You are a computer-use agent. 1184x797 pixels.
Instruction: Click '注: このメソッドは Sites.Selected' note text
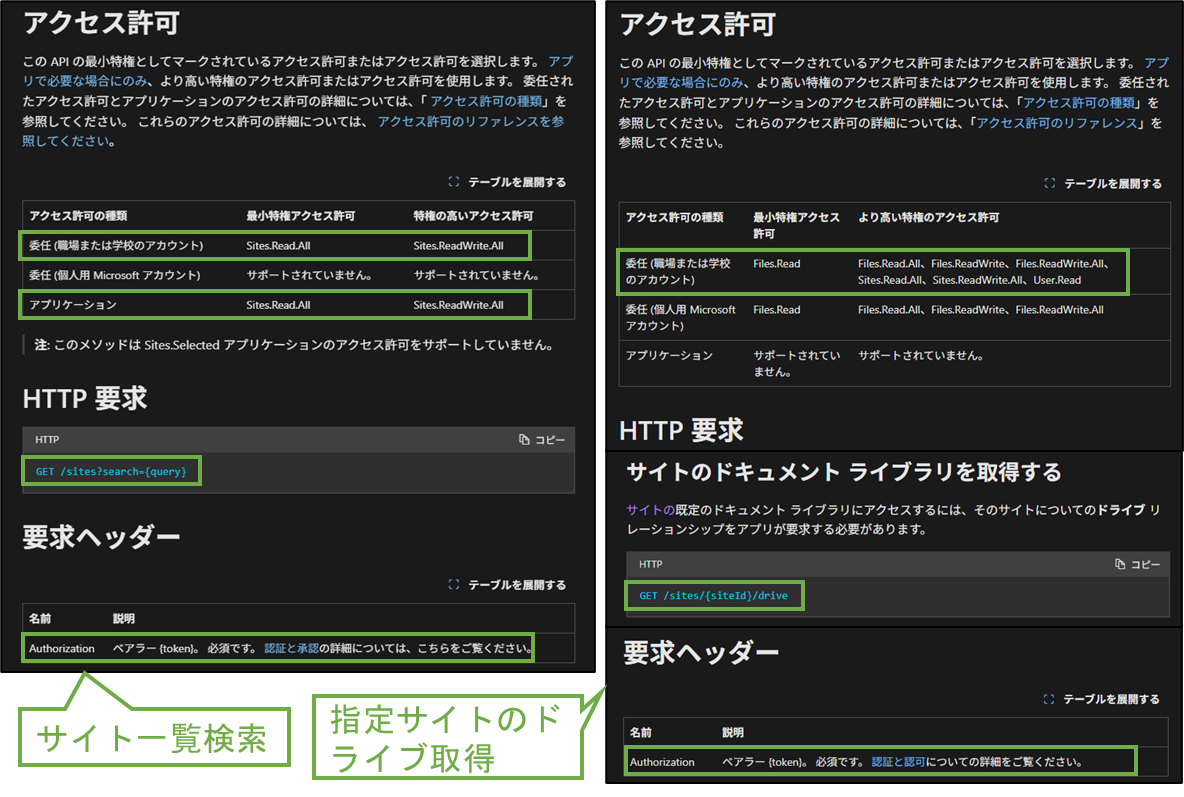tap(296, 345)
